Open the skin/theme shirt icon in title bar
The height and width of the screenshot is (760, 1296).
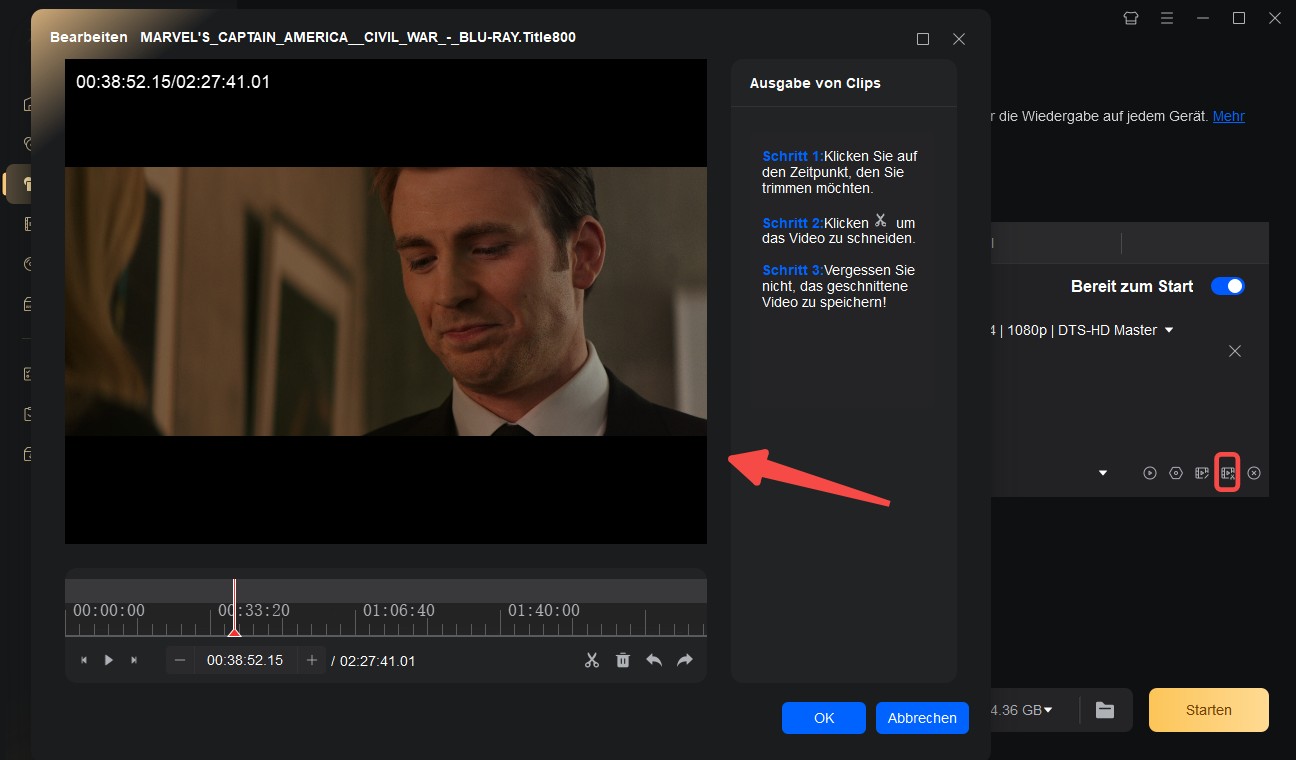1131,18
